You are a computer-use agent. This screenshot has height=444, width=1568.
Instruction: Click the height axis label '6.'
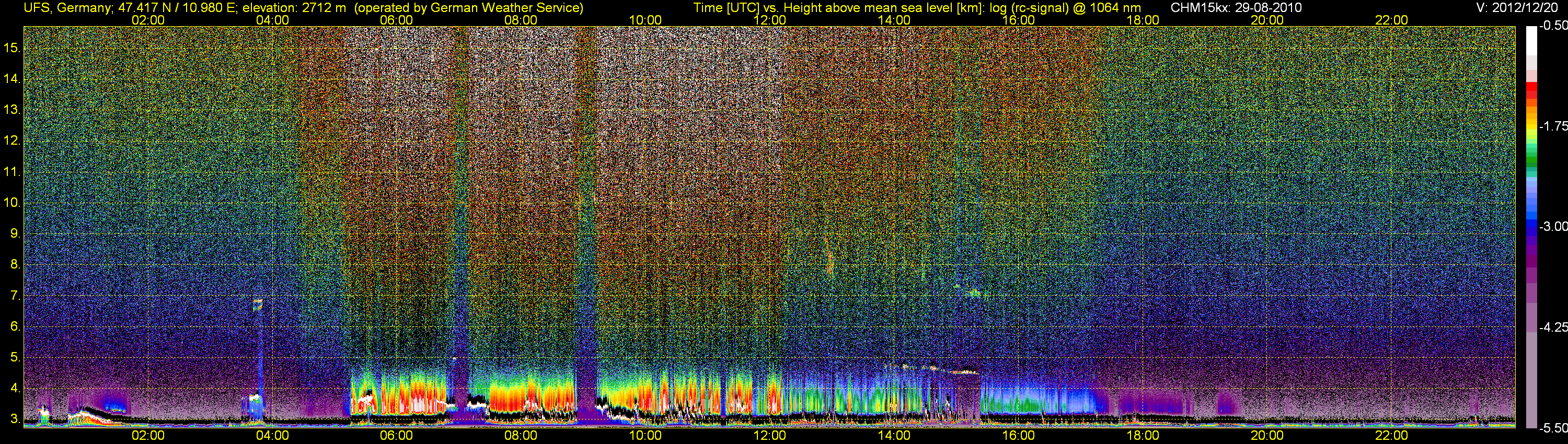pos(15,326)
